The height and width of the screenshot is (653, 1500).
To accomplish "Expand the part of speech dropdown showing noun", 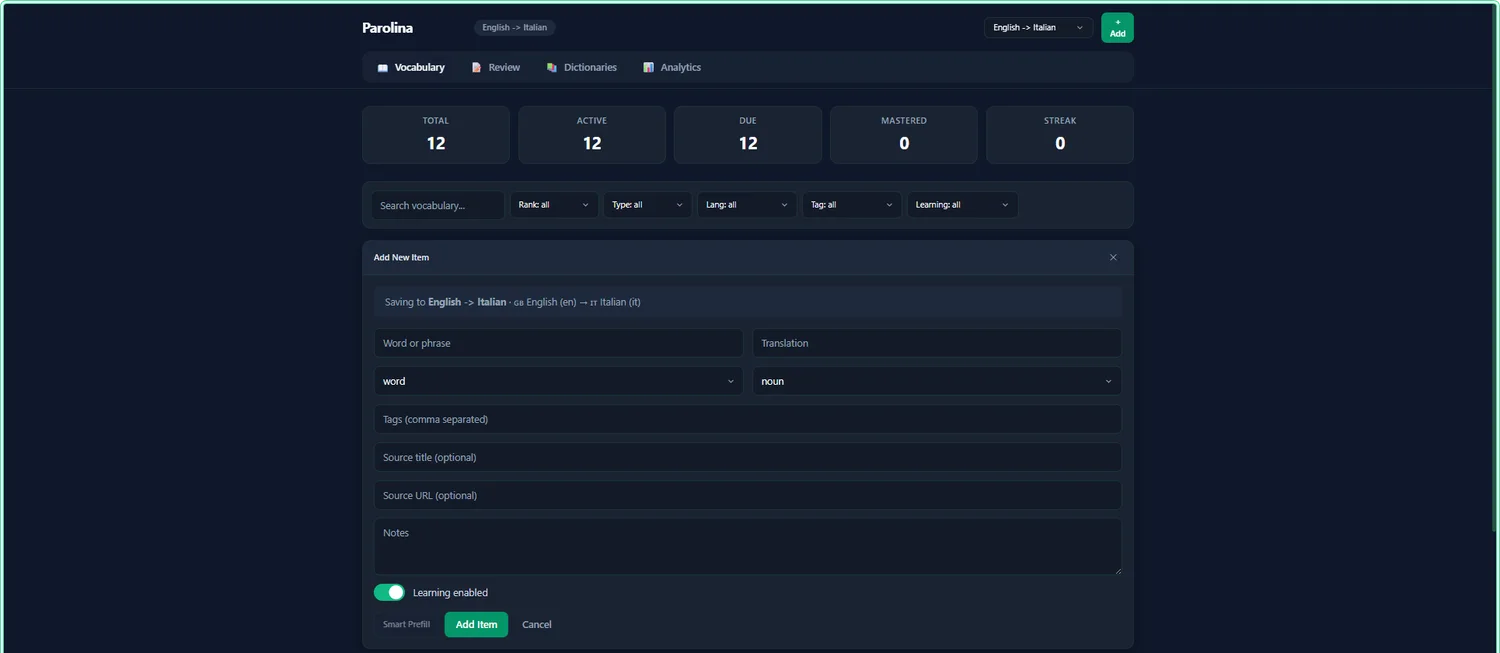I will click(937, 381).
